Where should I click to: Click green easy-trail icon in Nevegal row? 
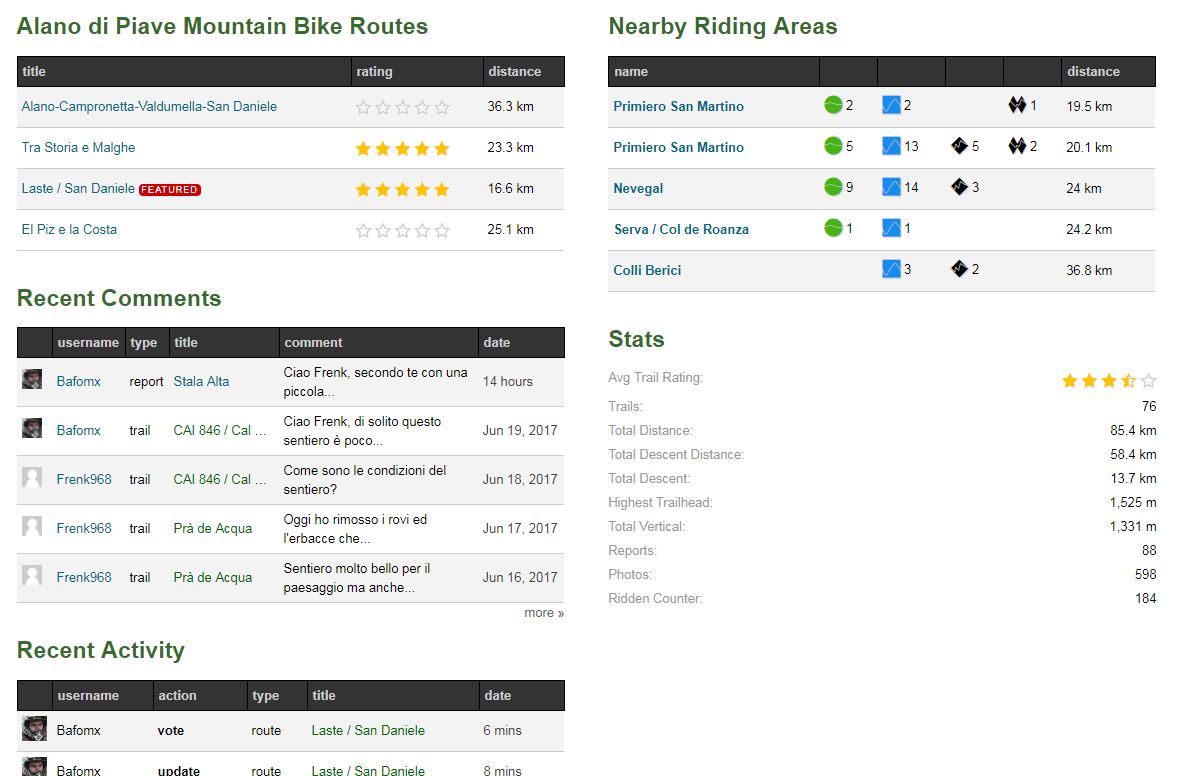[833, 187]
